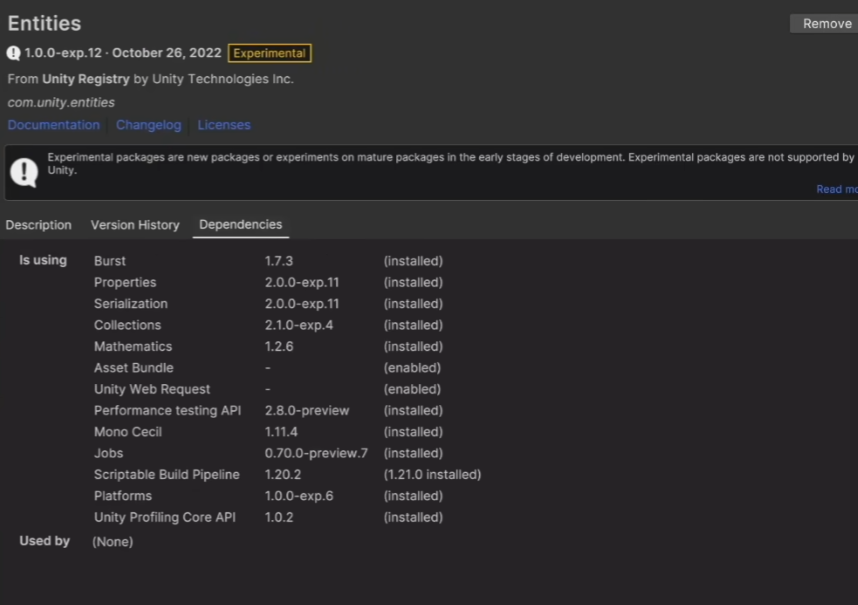Click the Unity Registry source text
858x605 pixels.
[x=86, y=79]
